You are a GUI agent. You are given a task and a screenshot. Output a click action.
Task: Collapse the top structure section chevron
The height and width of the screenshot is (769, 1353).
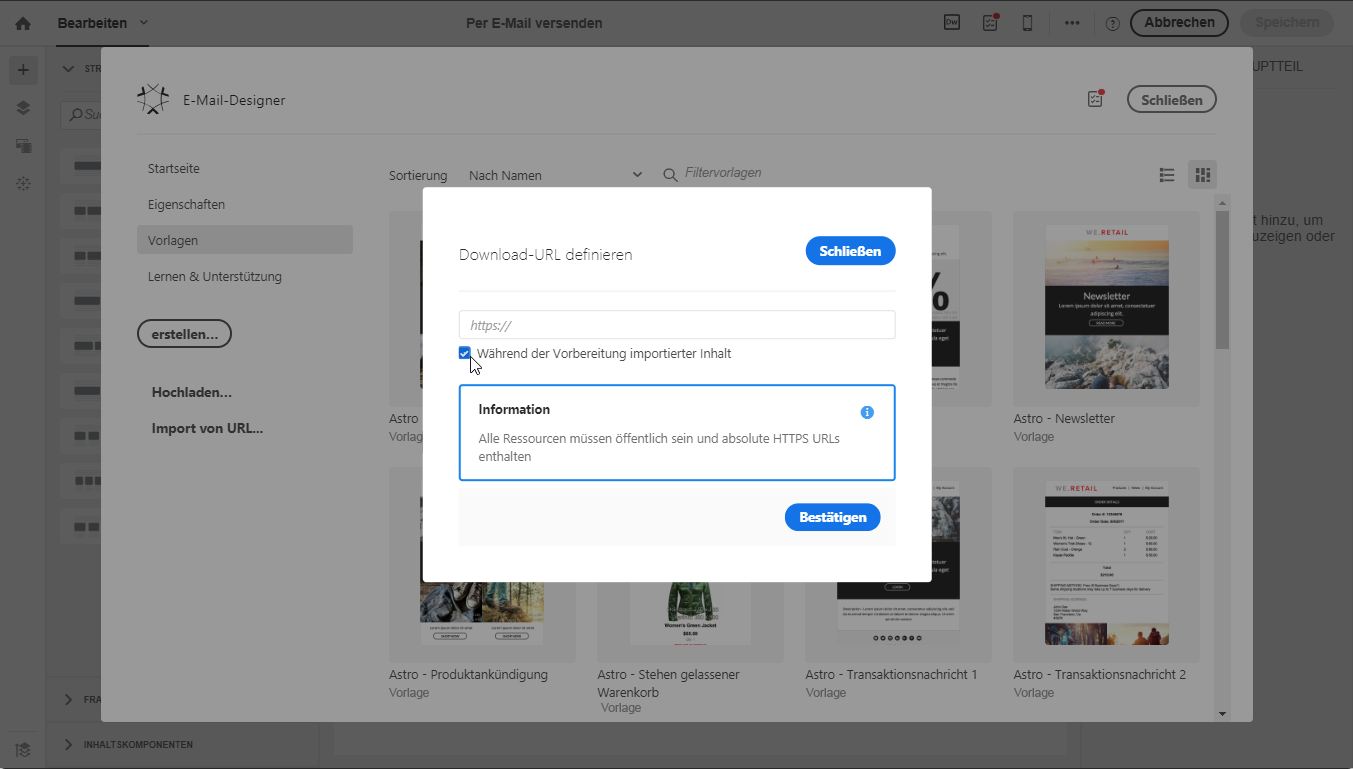(x=69, y=69)
